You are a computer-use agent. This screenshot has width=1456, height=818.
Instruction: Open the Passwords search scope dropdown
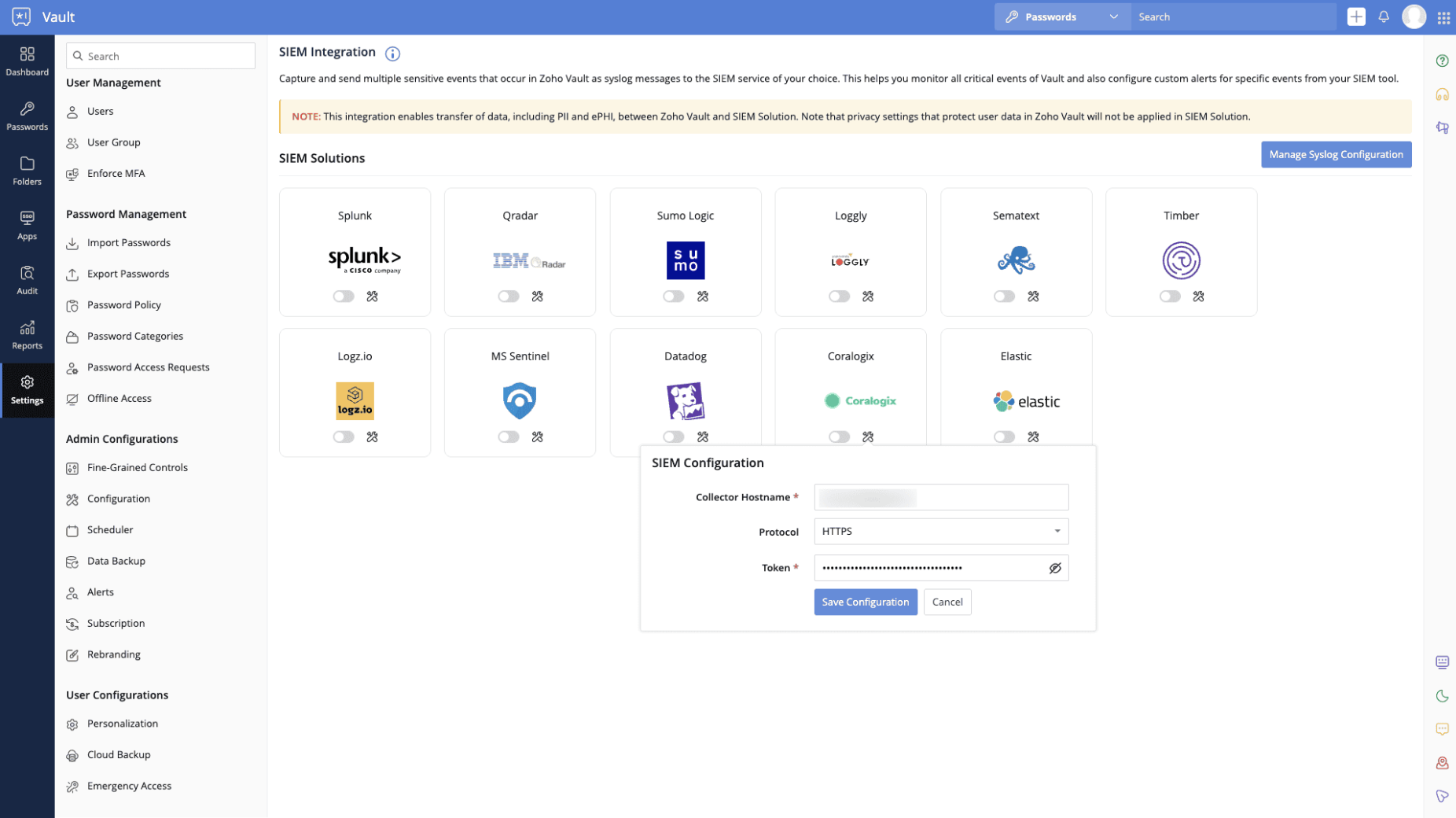click(1062, 17)
